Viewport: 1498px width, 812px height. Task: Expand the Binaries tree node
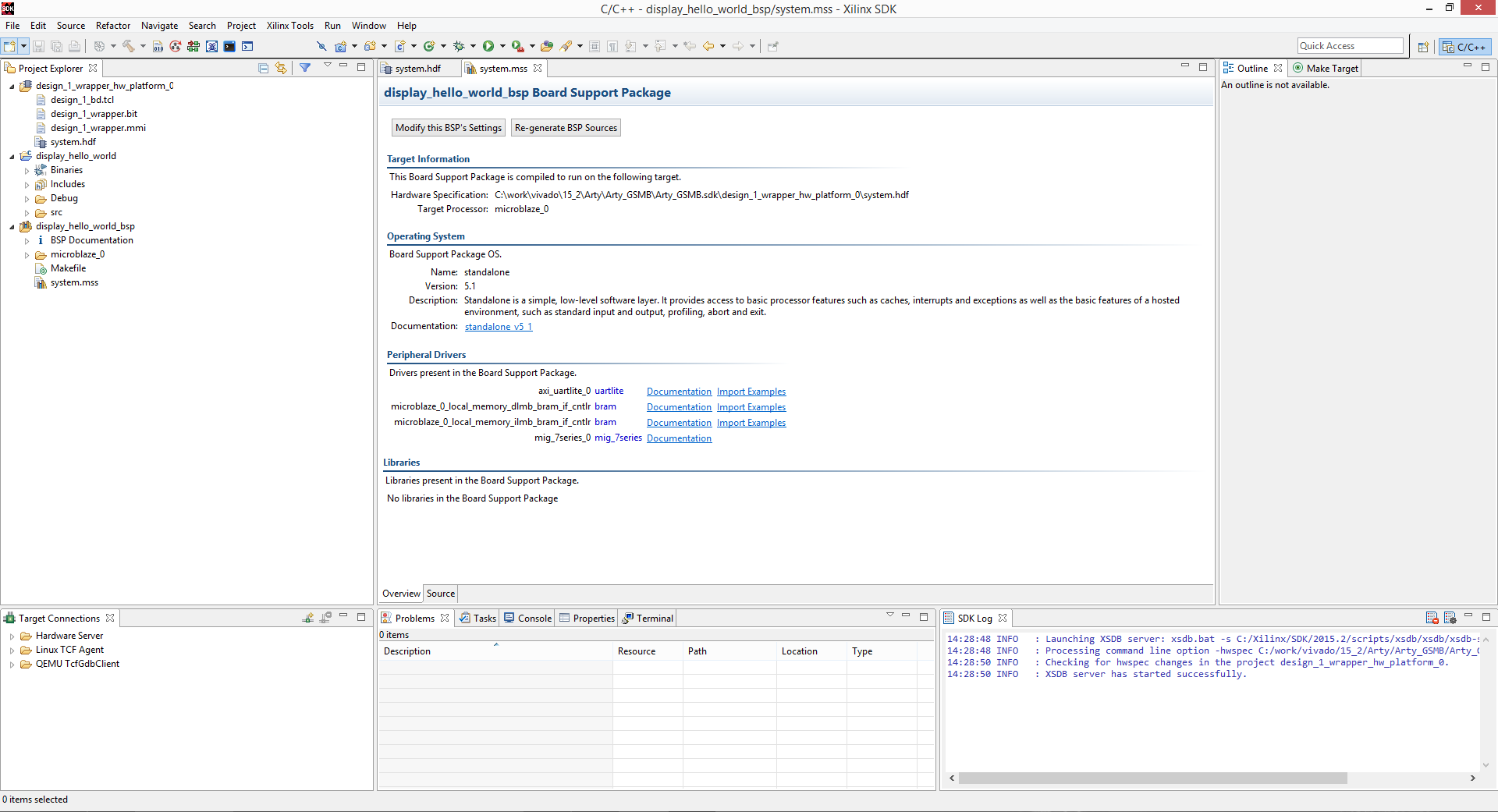[27, 171]
